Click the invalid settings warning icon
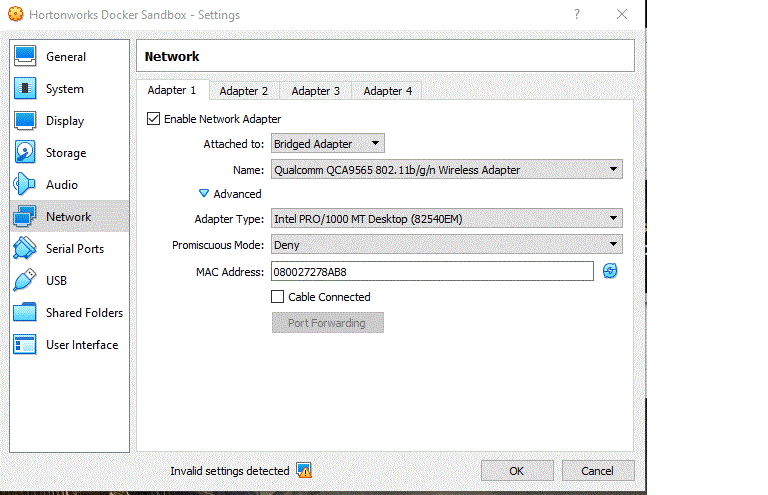This screenshot has width=768, height=495. click(304, 471)
